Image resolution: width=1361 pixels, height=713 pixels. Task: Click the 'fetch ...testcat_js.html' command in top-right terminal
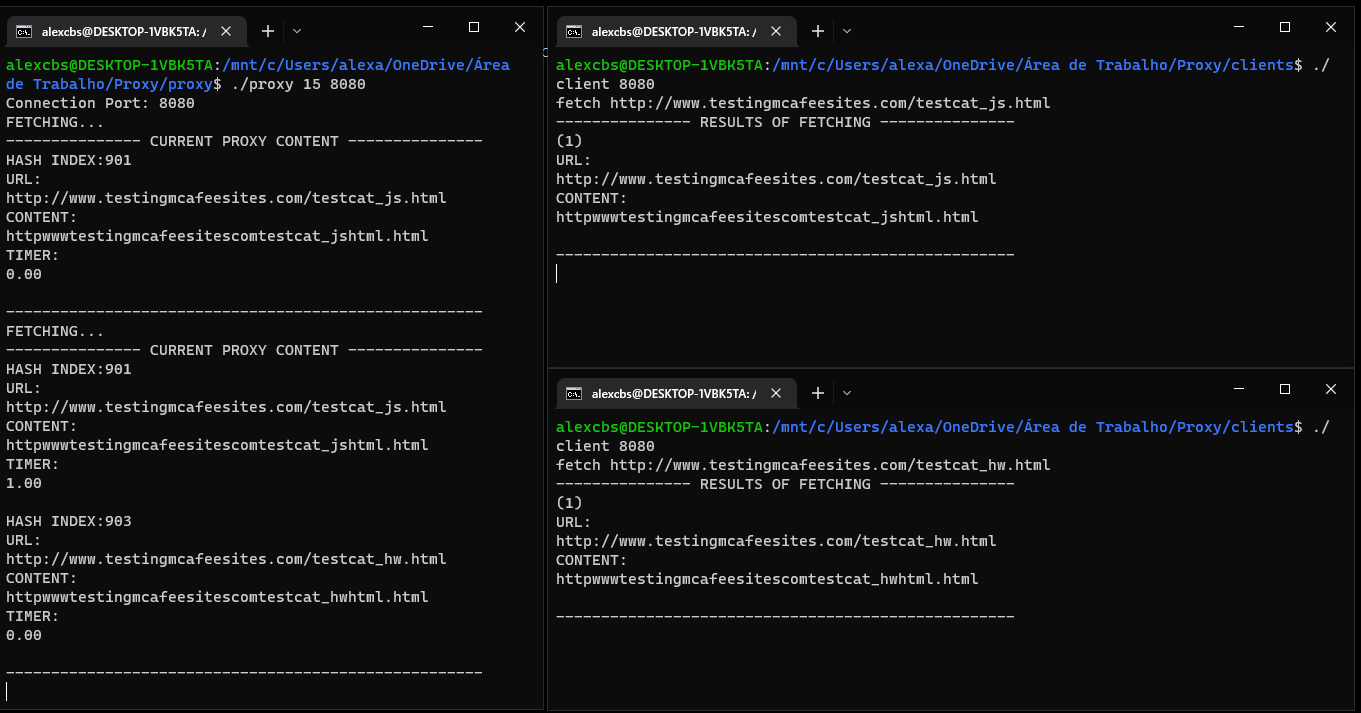pyautogui.click(x=803, y=103)
